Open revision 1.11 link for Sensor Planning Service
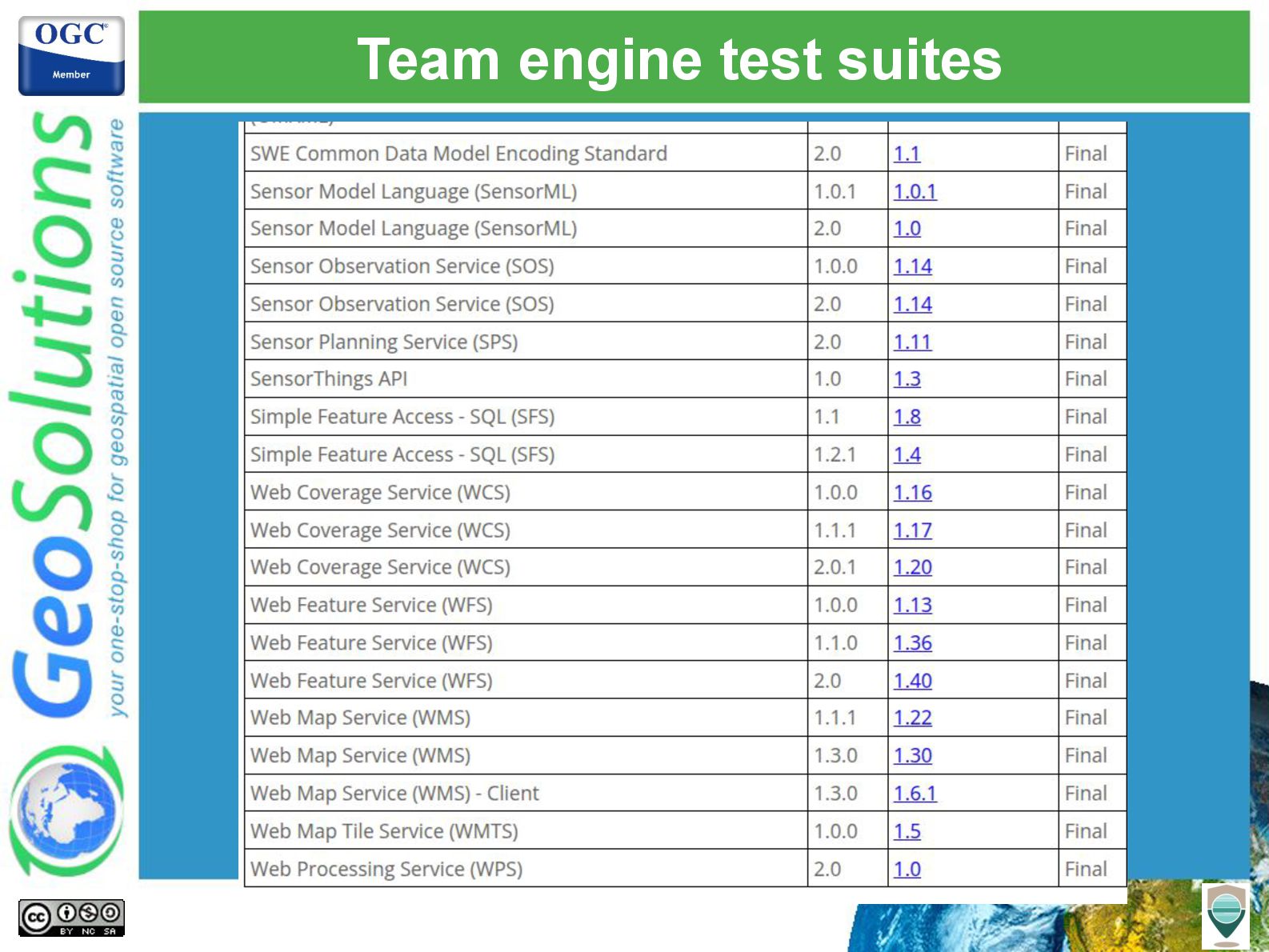Screen dimensions: 1269x952 (x=912, y=342)
